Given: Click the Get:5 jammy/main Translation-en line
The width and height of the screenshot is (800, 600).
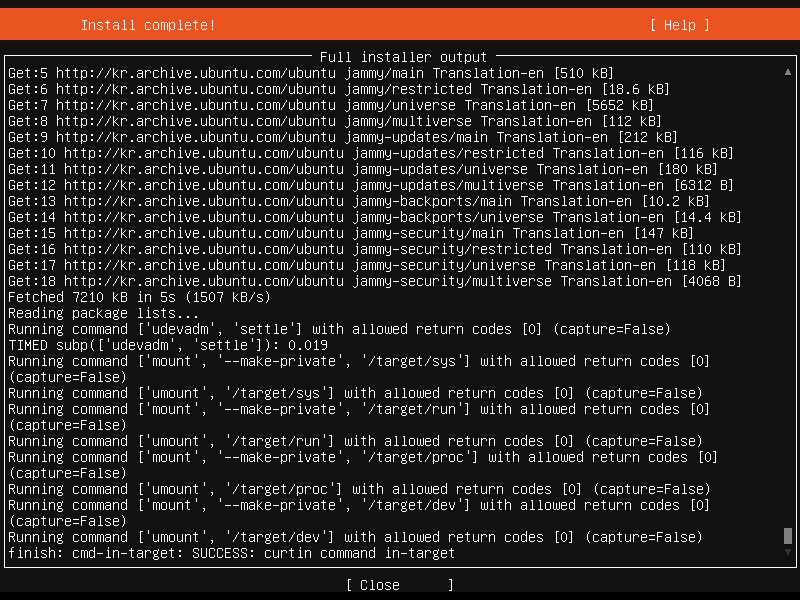Looking at the screenshot, I should [x=311, y=73].
